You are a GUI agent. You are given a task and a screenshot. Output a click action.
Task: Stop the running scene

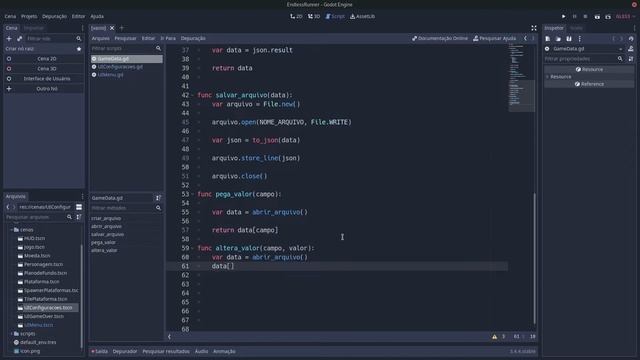point(585,16)
